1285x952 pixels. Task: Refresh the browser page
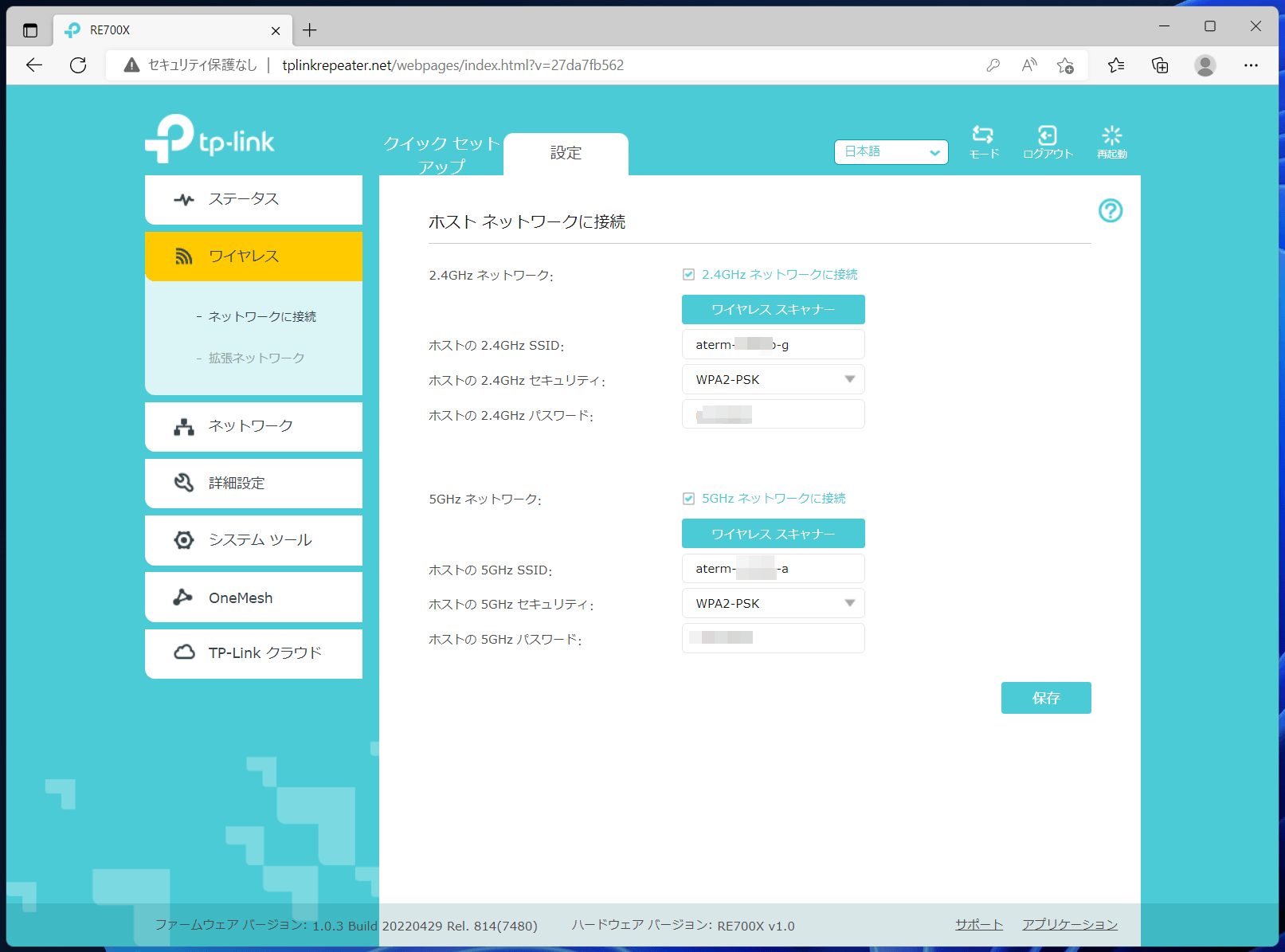[x=78, y=65]
